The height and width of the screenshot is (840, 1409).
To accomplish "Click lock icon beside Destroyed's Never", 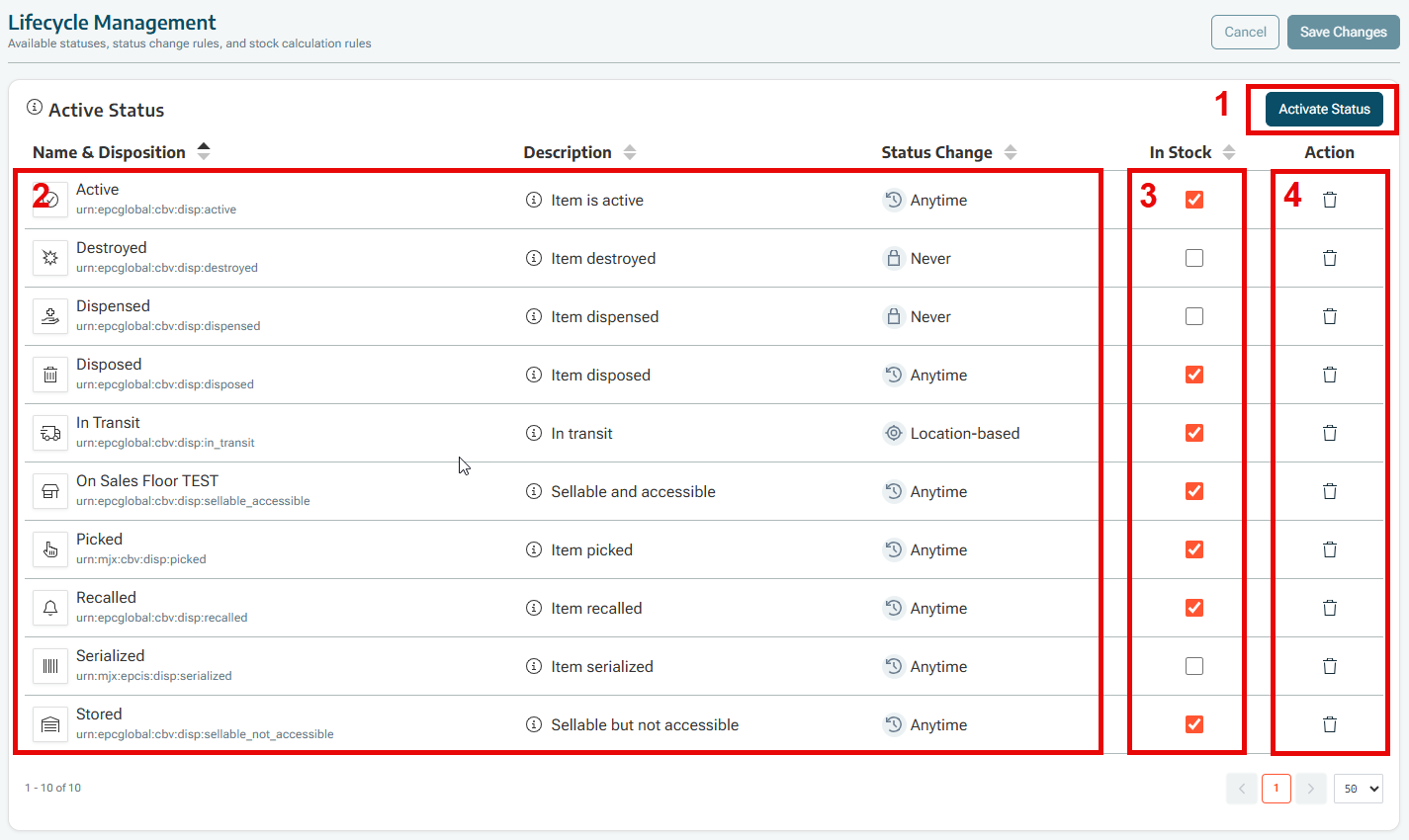I will click(x=894, y=258).
